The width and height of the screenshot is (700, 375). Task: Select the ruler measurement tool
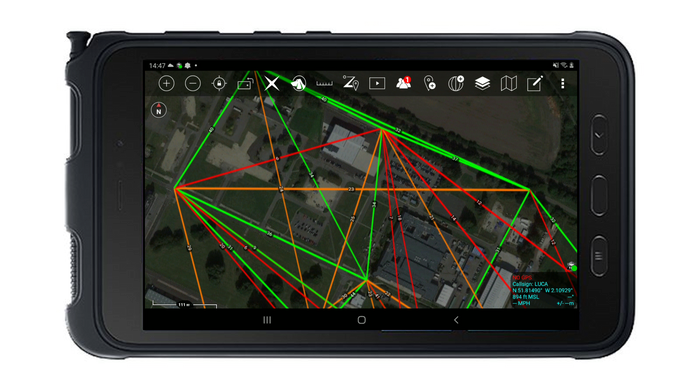click(325, 83)
